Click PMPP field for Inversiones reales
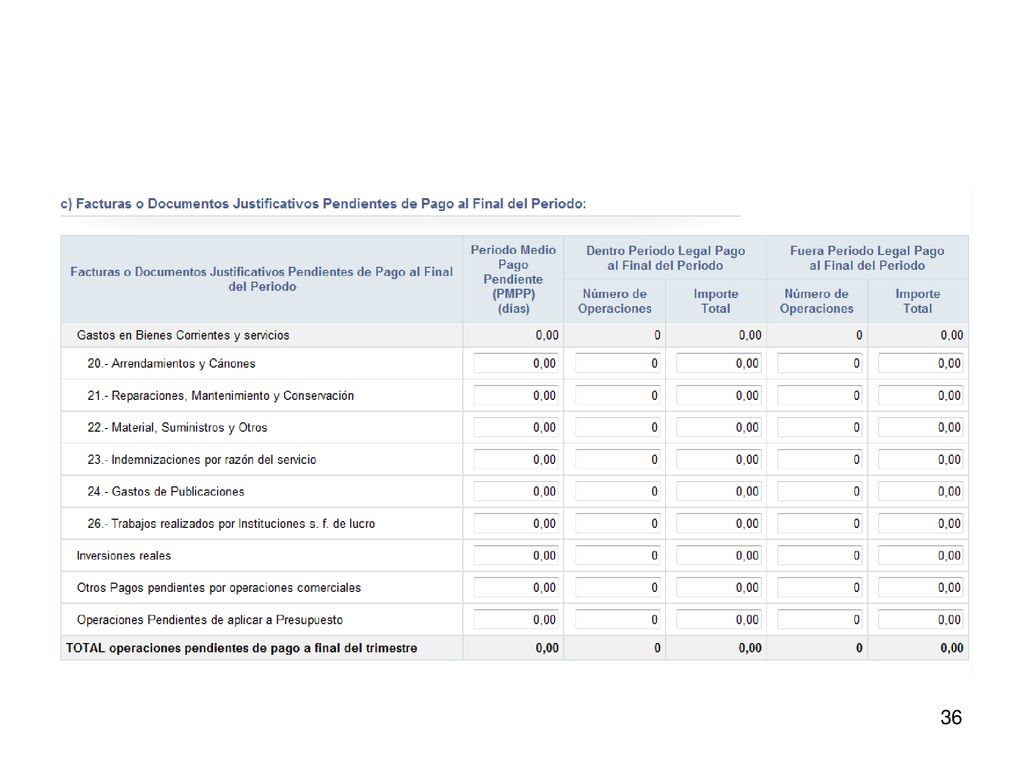Image resolution: width=1024 pixels, height=768 pixels. click(516, 555)
